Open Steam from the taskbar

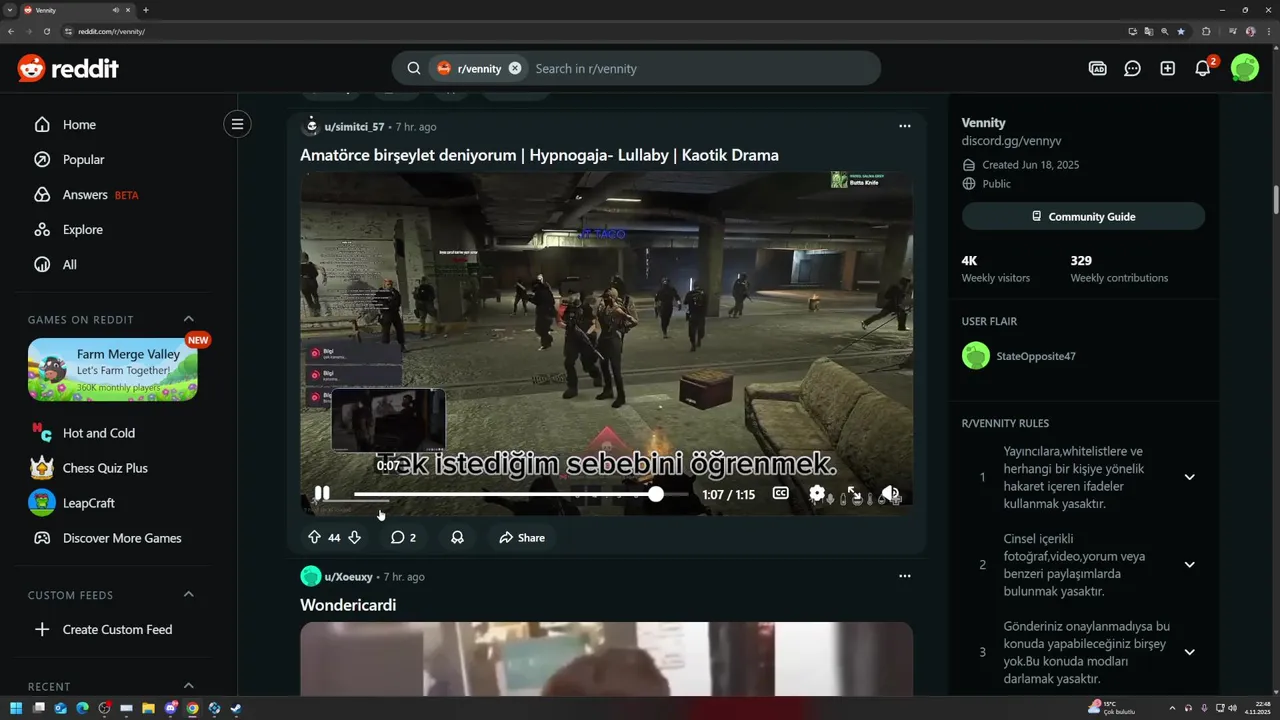[x=236, y=708]
